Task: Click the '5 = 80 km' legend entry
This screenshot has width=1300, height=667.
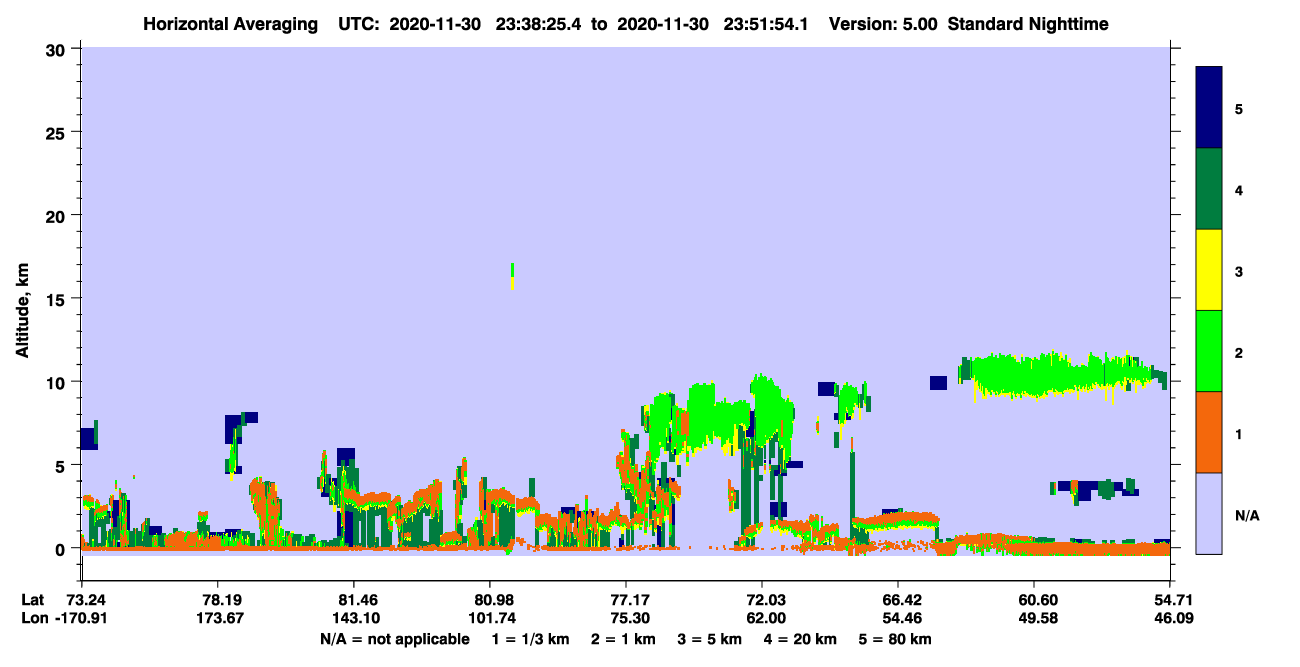Action: click(896, 639)
